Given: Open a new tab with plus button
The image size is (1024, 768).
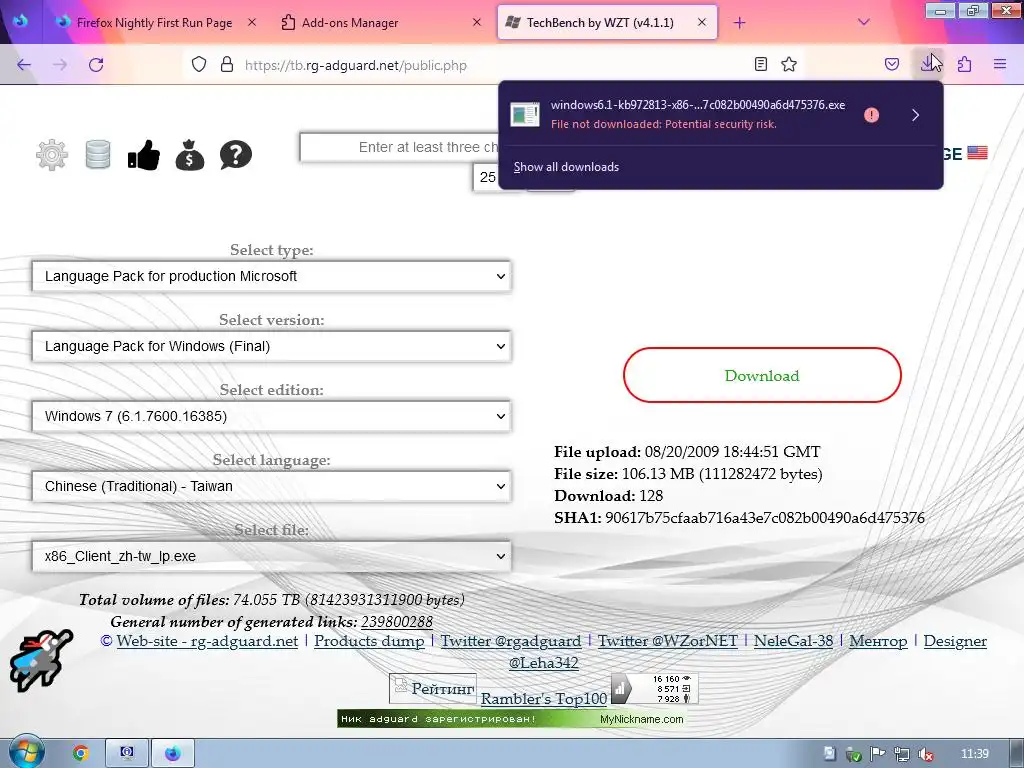Looking at the screenshot, I should [739, 23].
